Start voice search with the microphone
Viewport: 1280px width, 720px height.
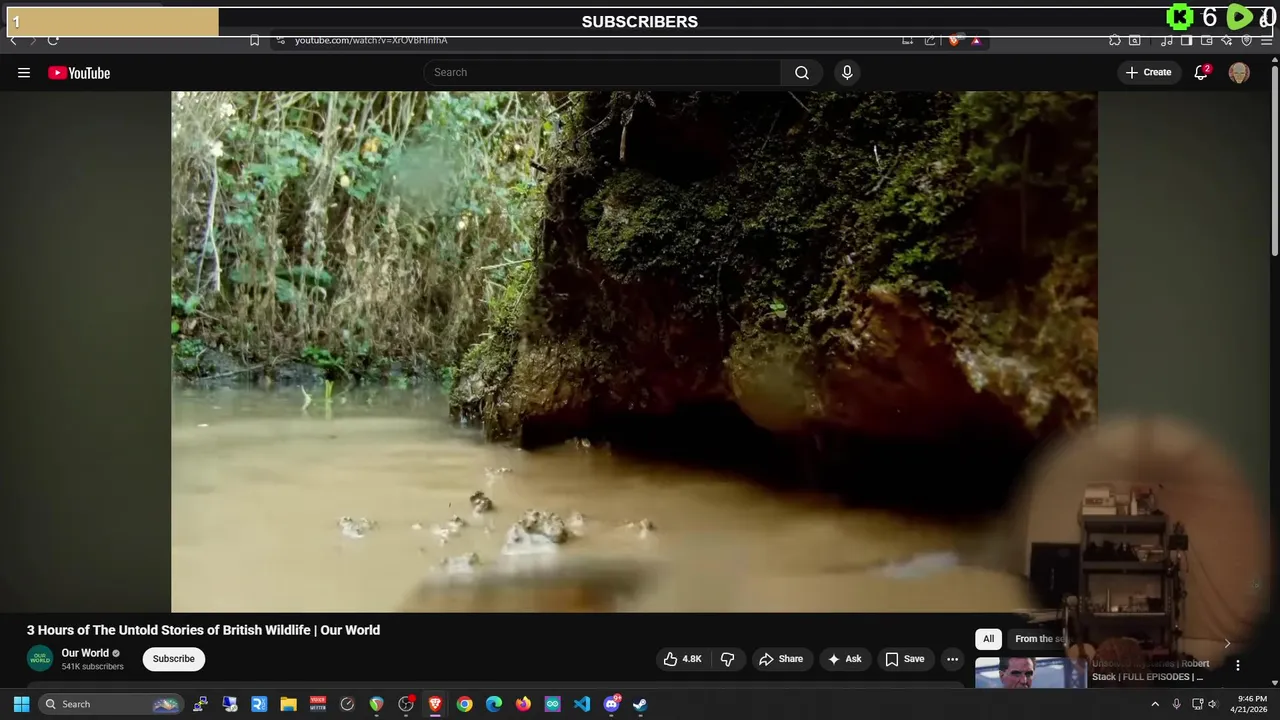click(847, 72)
